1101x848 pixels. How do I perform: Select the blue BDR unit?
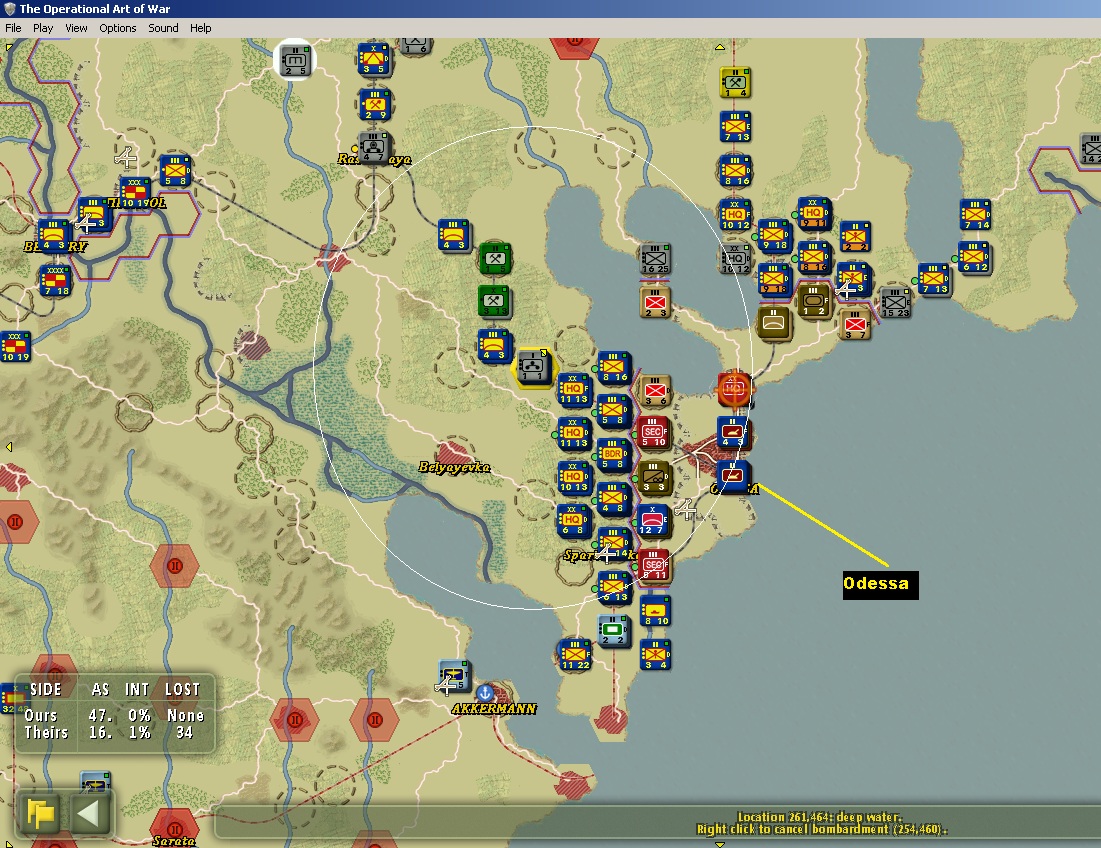[x=613, y=455]
